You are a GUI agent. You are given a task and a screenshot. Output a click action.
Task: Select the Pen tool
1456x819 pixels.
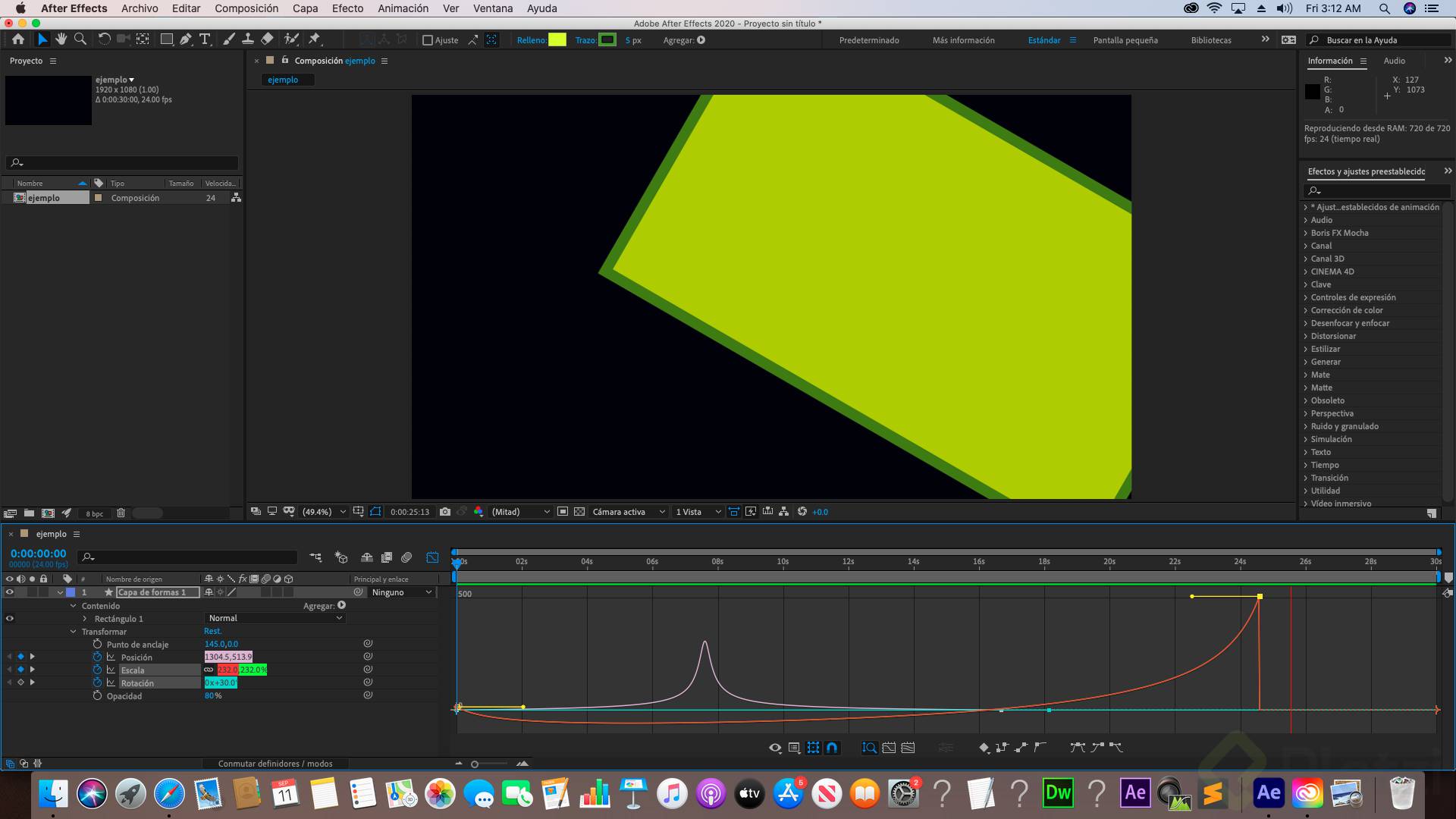point(186,39)
